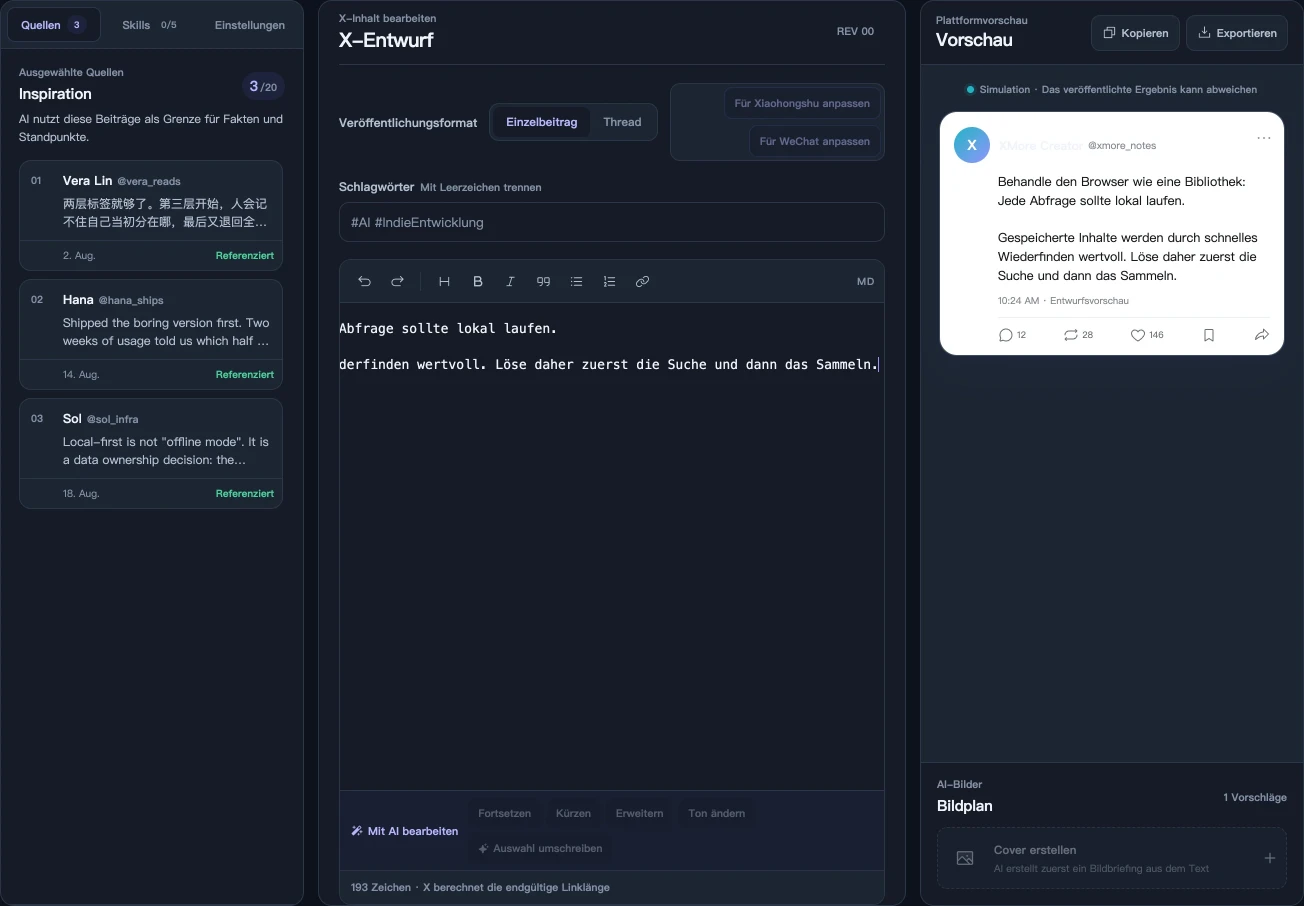Click Erweitern AI action
1304x906 pixels.
click(639, 813)
